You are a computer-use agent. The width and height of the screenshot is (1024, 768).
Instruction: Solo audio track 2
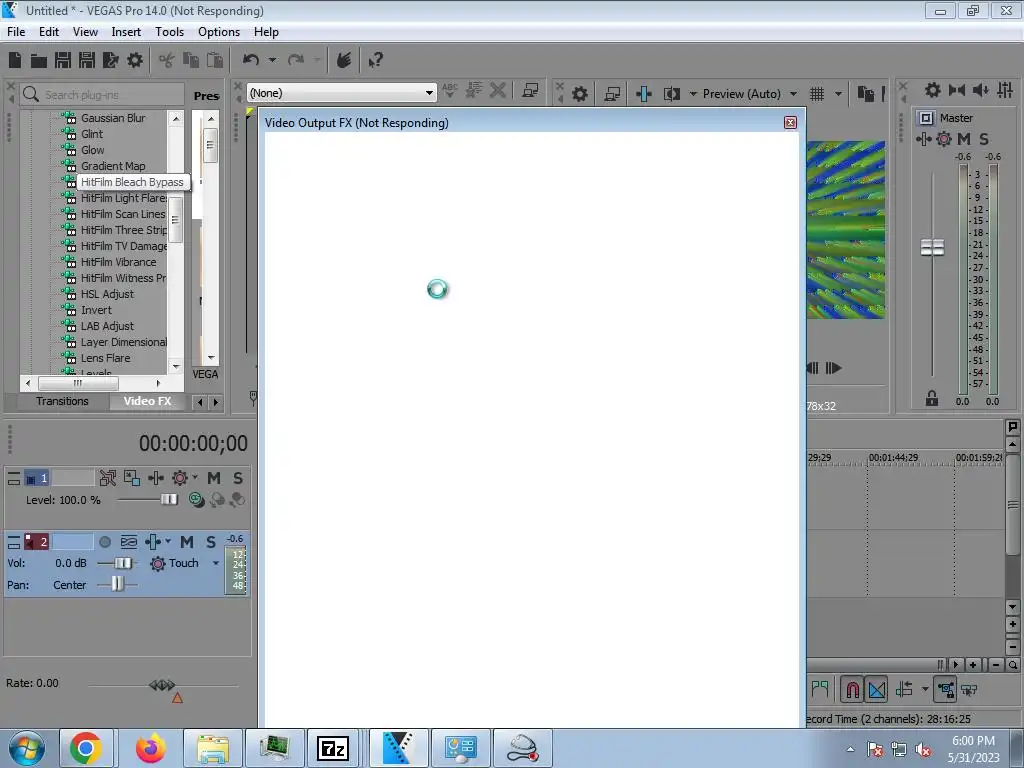tap(210, 541)
